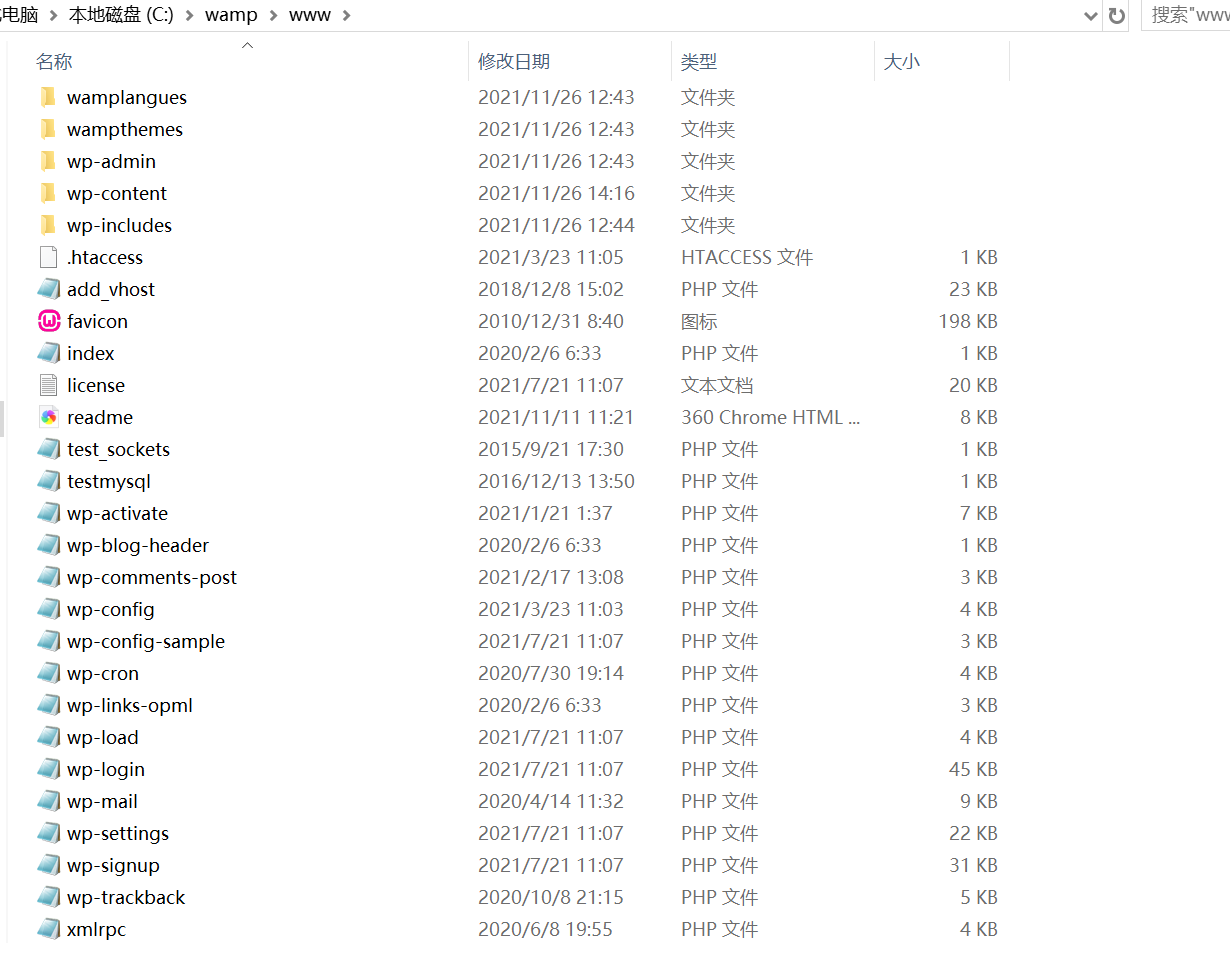Click the index PHP file icon
This screenshot has height=956, width=1230.
[49, 353]
